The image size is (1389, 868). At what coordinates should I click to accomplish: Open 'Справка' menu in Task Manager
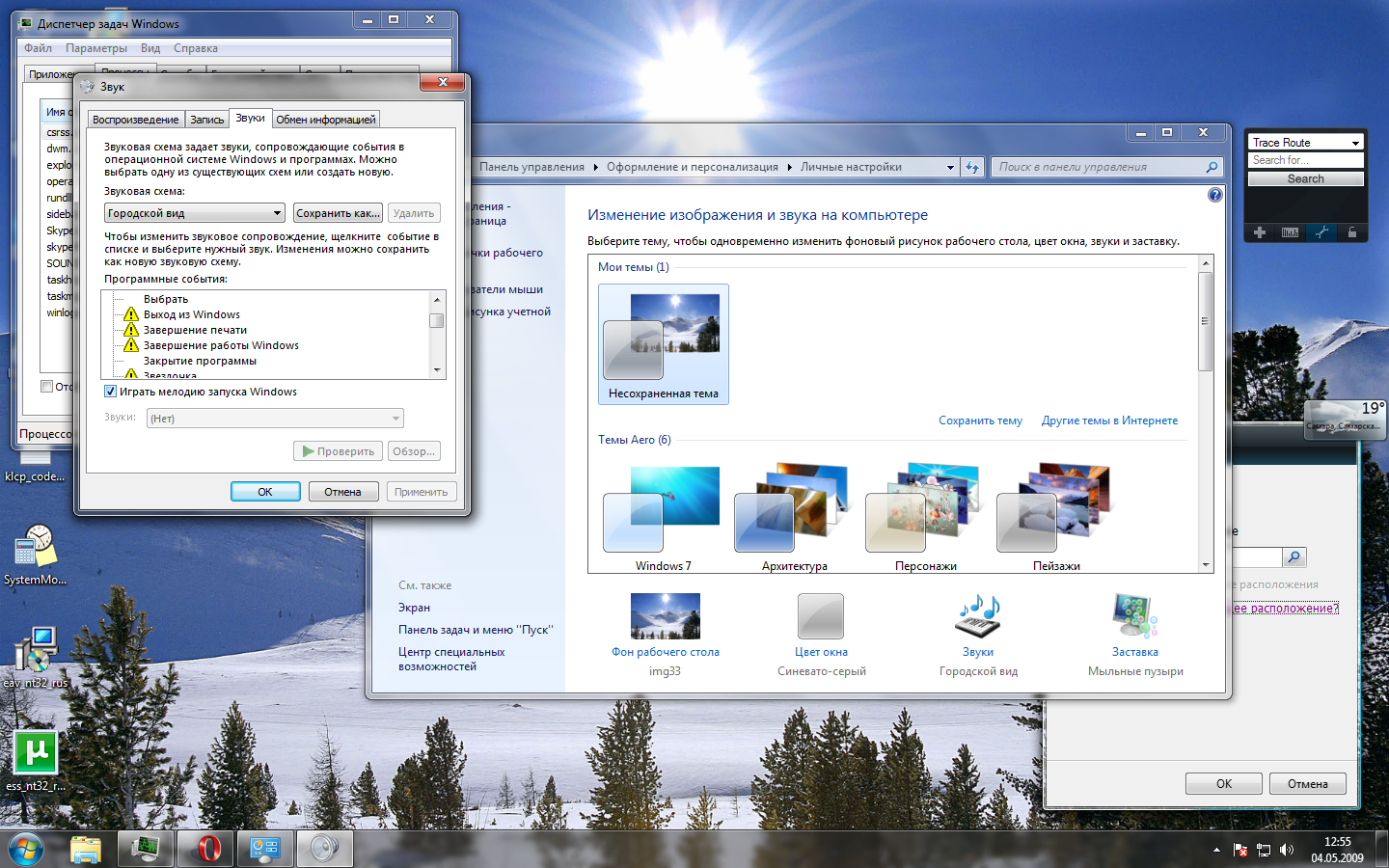[x=196, y=48]
